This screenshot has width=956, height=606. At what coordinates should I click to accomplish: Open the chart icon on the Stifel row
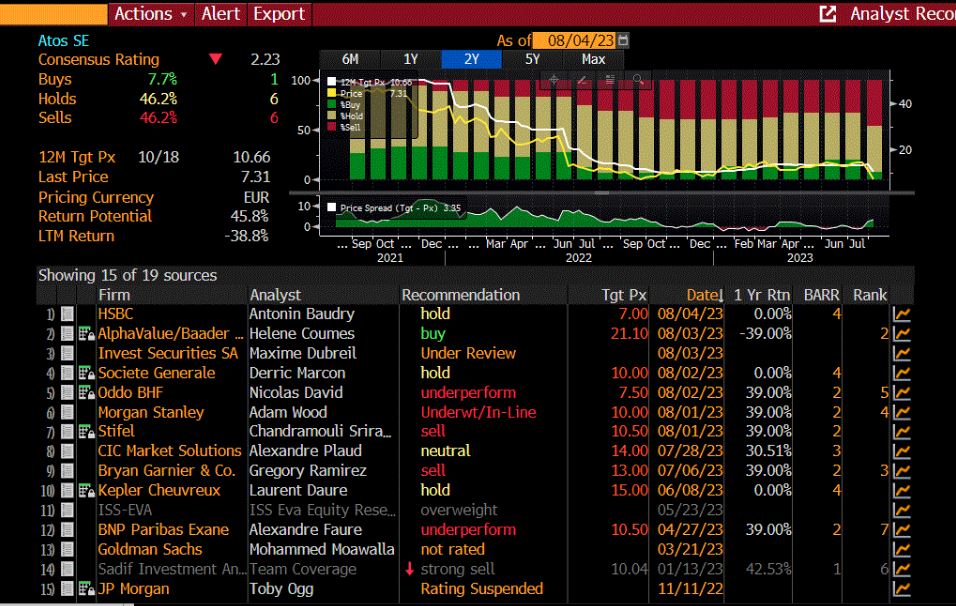(x=902, y=432)
